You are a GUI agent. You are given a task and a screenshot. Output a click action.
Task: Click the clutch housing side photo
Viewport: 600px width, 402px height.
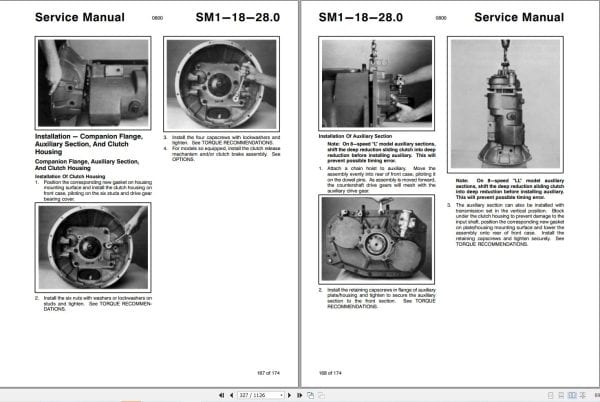click(93, 83)
